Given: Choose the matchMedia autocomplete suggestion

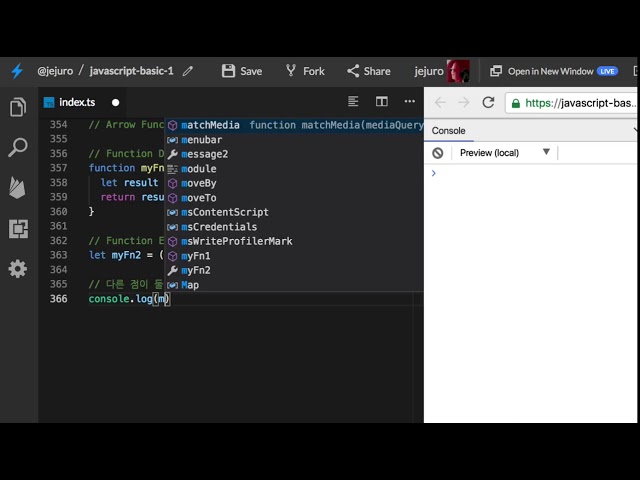Looking at the screenshot, I should pos(210,125).
